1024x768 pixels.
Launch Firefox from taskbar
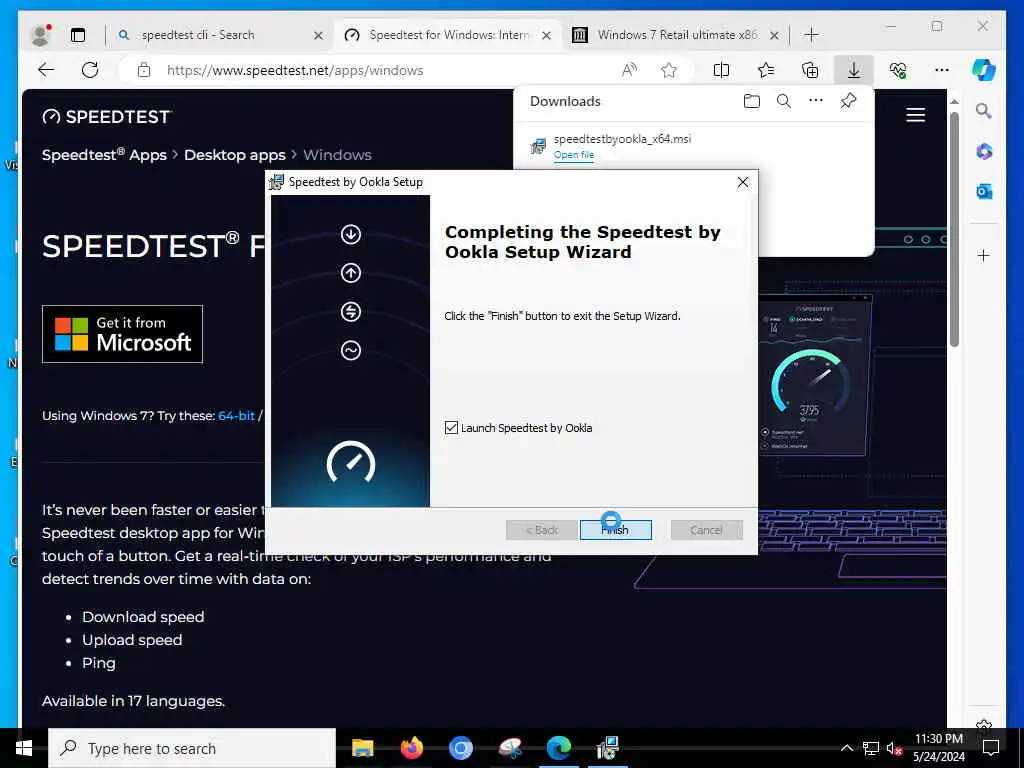[411, 748]
